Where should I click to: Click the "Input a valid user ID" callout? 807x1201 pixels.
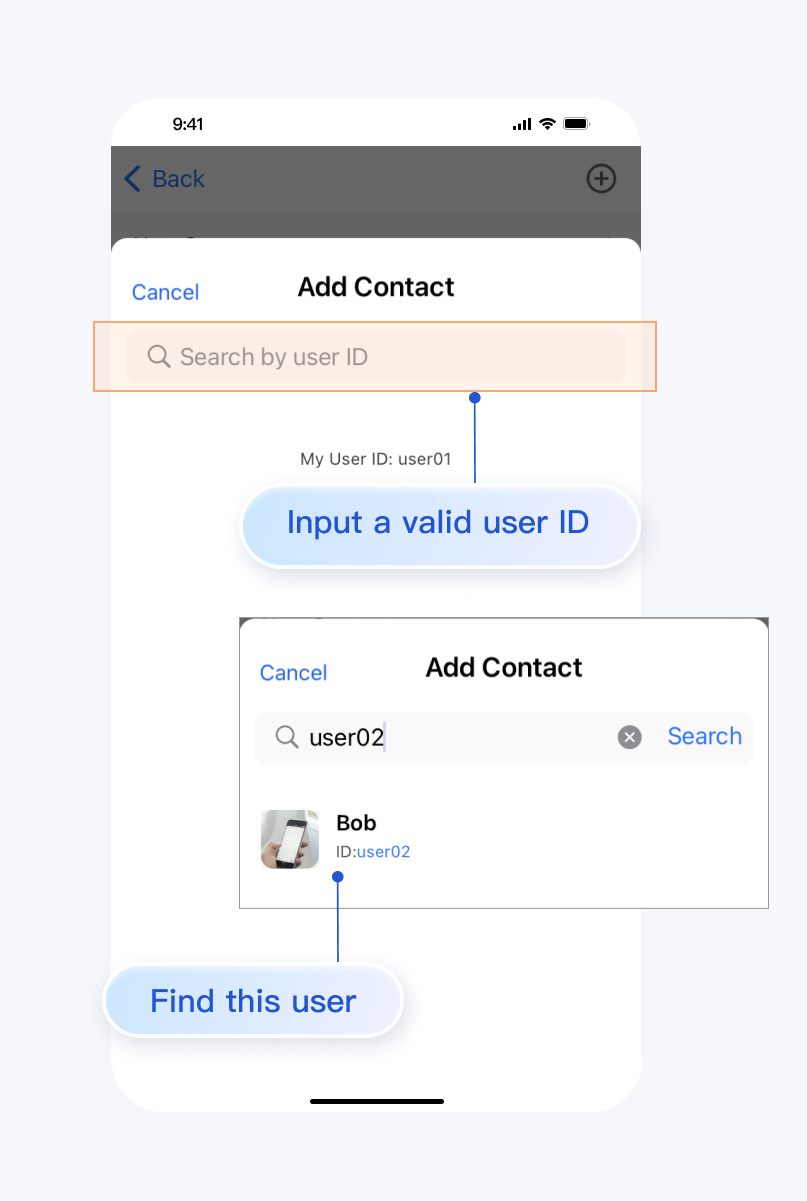[438, 523]
